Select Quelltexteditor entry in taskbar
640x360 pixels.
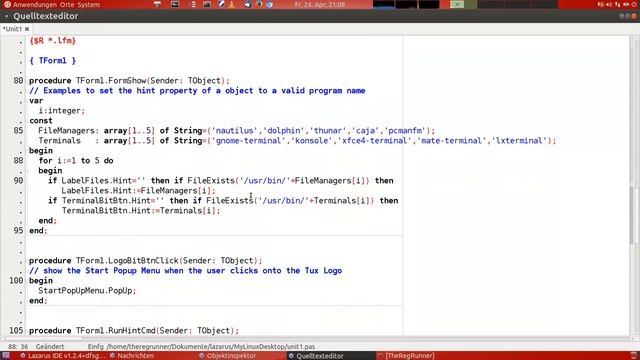pyautogui.click(x=316, y=356)
